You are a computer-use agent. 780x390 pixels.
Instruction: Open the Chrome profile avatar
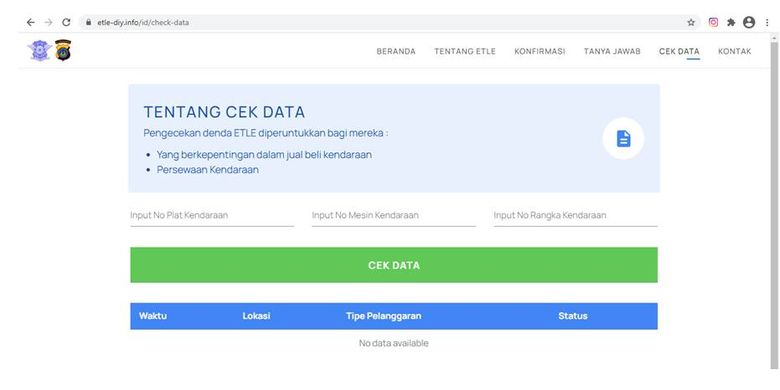click(749, 22)
